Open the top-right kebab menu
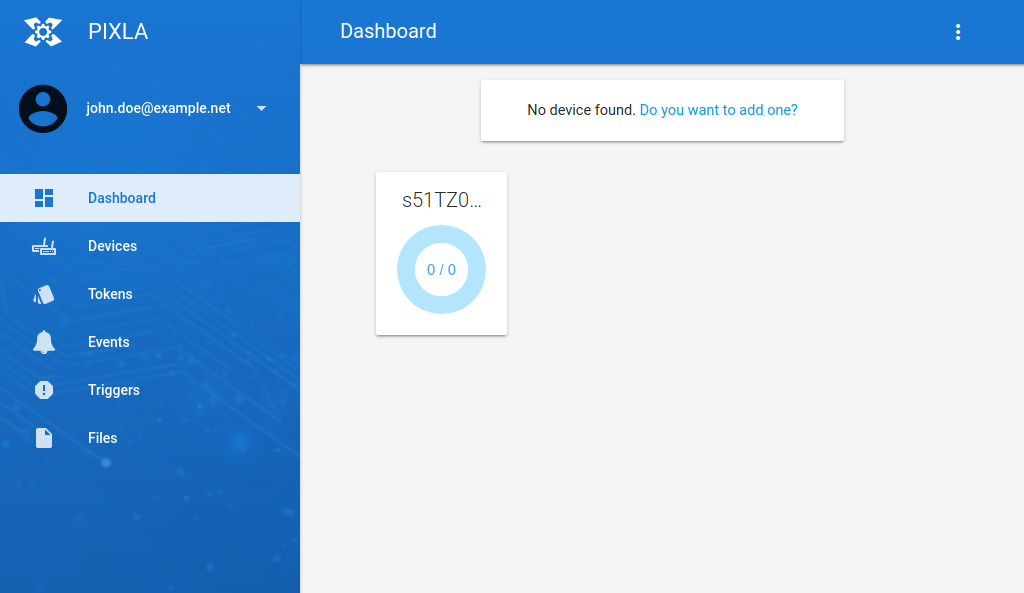Viewport: 1024px width, 593px height. pos(958,31)
